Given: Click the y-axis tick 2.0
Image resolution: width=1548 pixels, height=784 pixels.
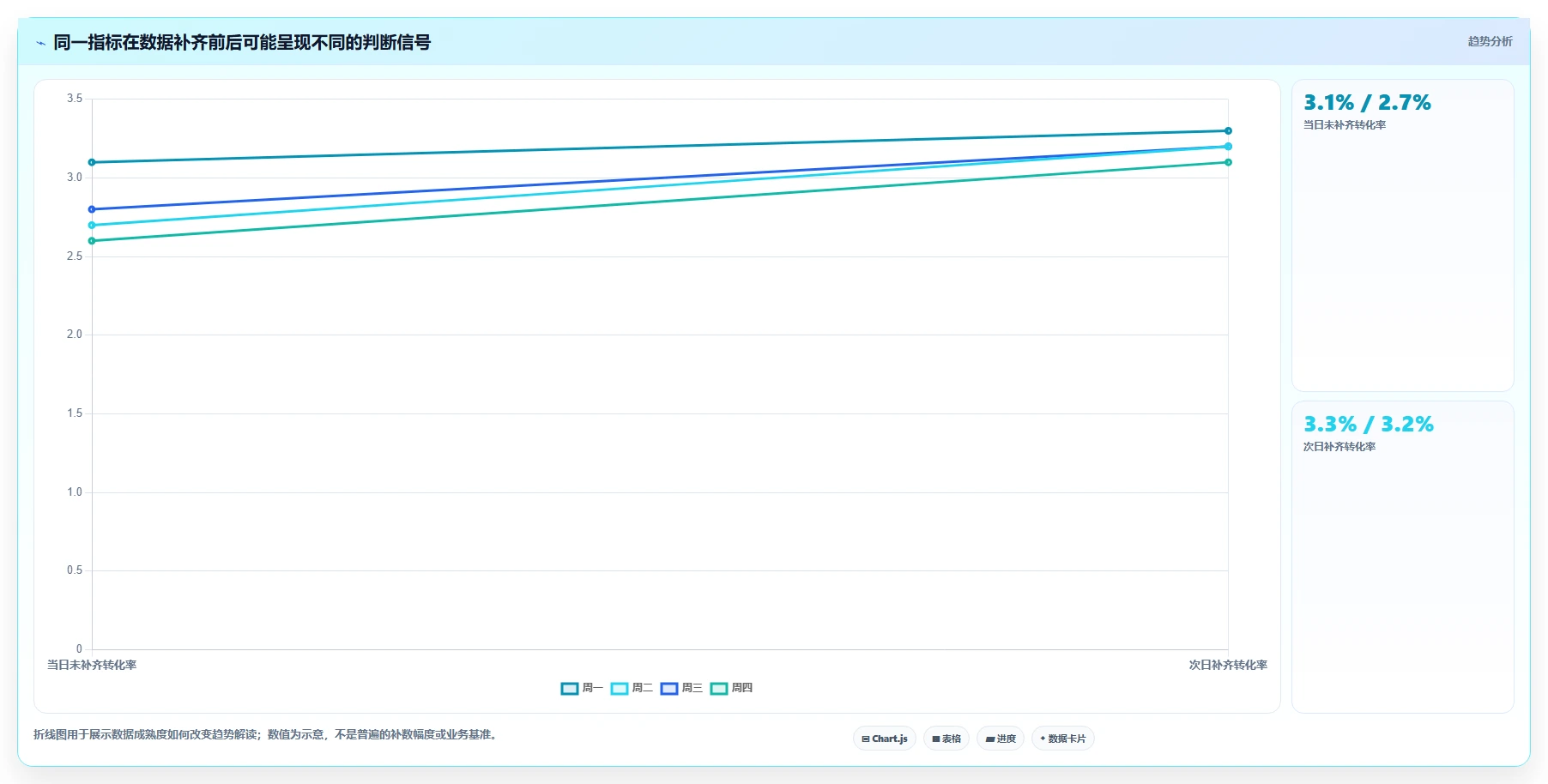Looking at the screenshot, I should pyautogui.click(x=75, y=335).
